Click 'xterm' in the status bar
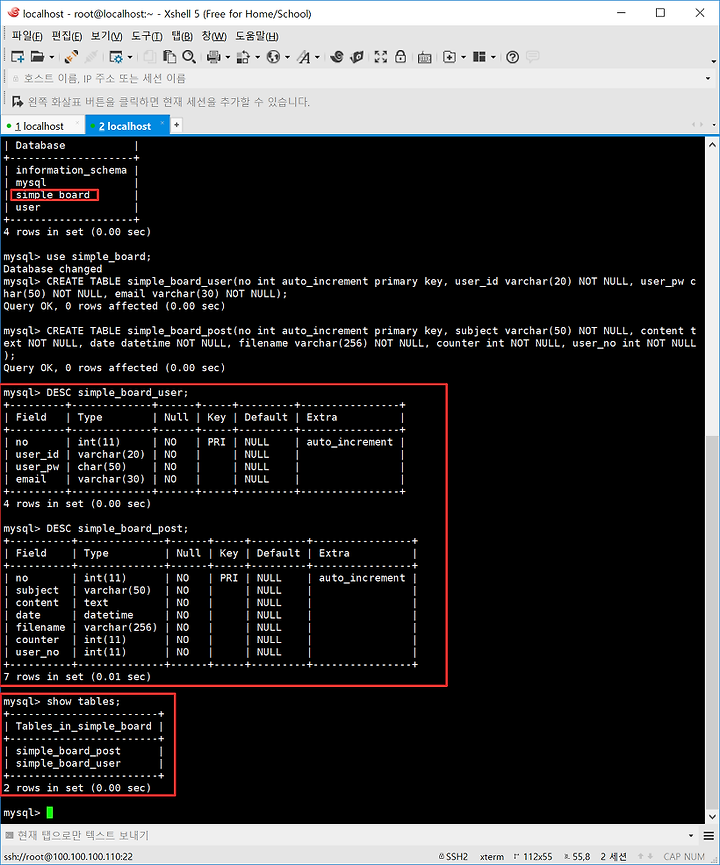 tap(492, 857)
